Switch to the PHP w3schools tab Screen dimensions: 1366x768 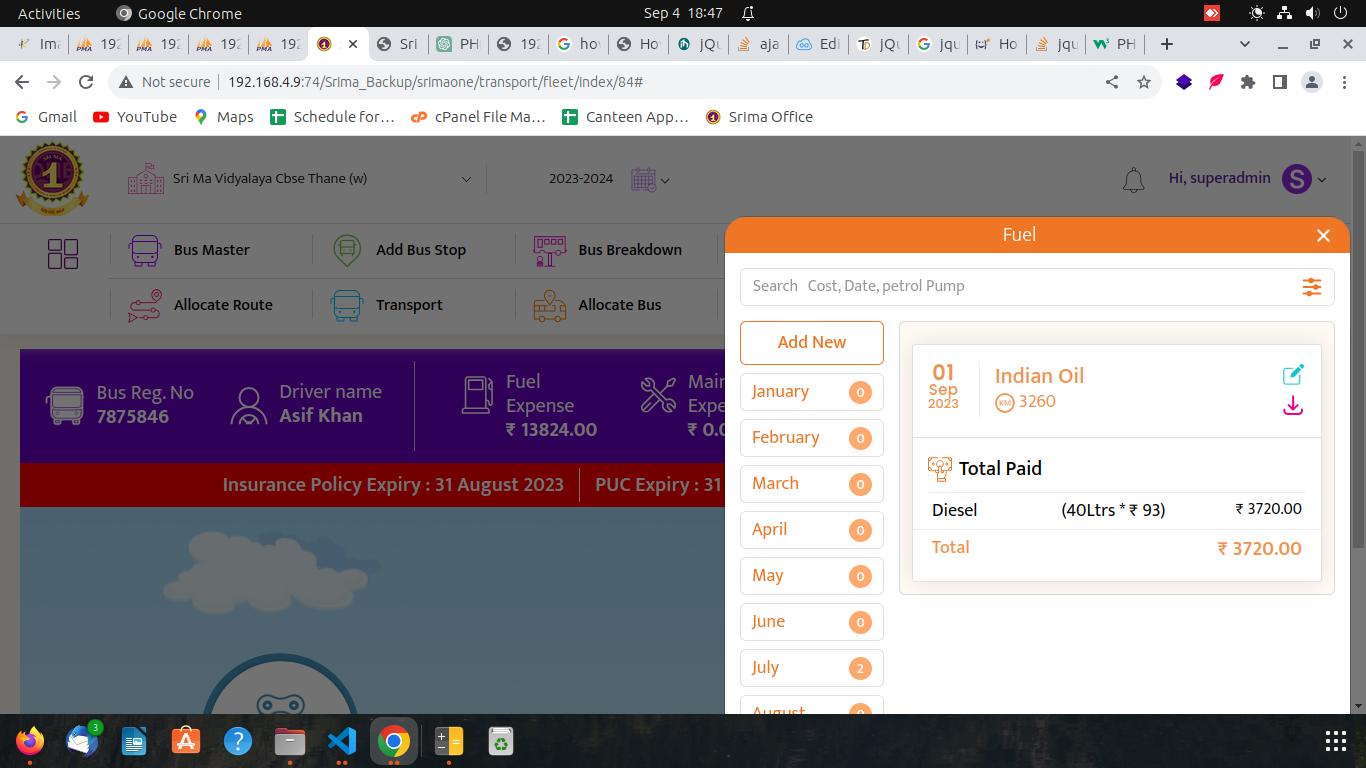click(1115, 44)
